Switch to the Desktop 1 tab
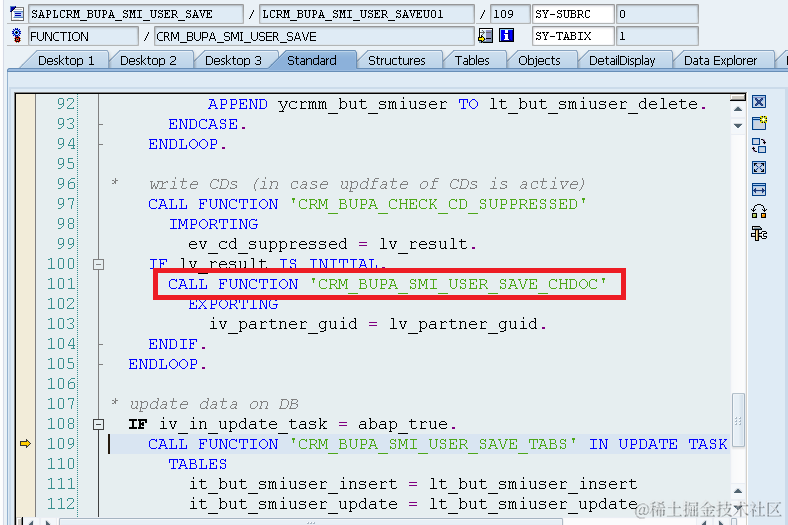The width and height of the screenshot is (788, 525). 66,60
